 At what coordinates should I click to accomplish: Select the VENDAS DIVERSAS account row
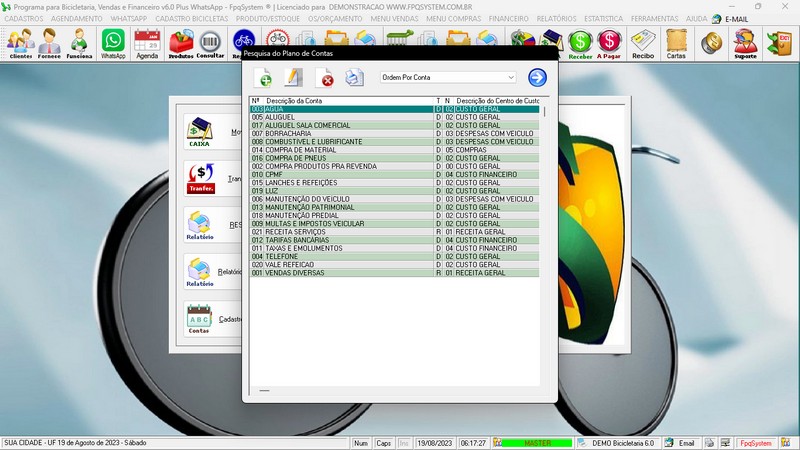point(295,272)
